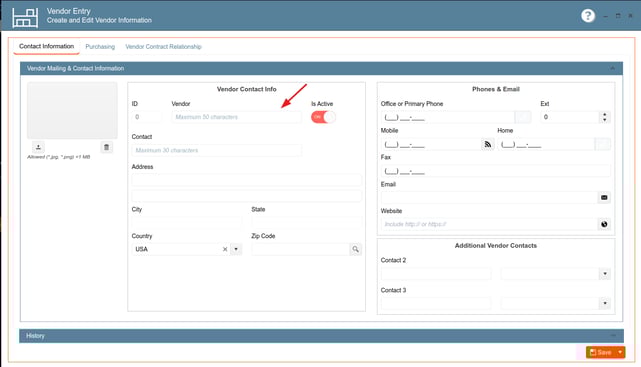The image size is (641, 367).
Task: Search zip code with magnifier icon
Action: 356,249
